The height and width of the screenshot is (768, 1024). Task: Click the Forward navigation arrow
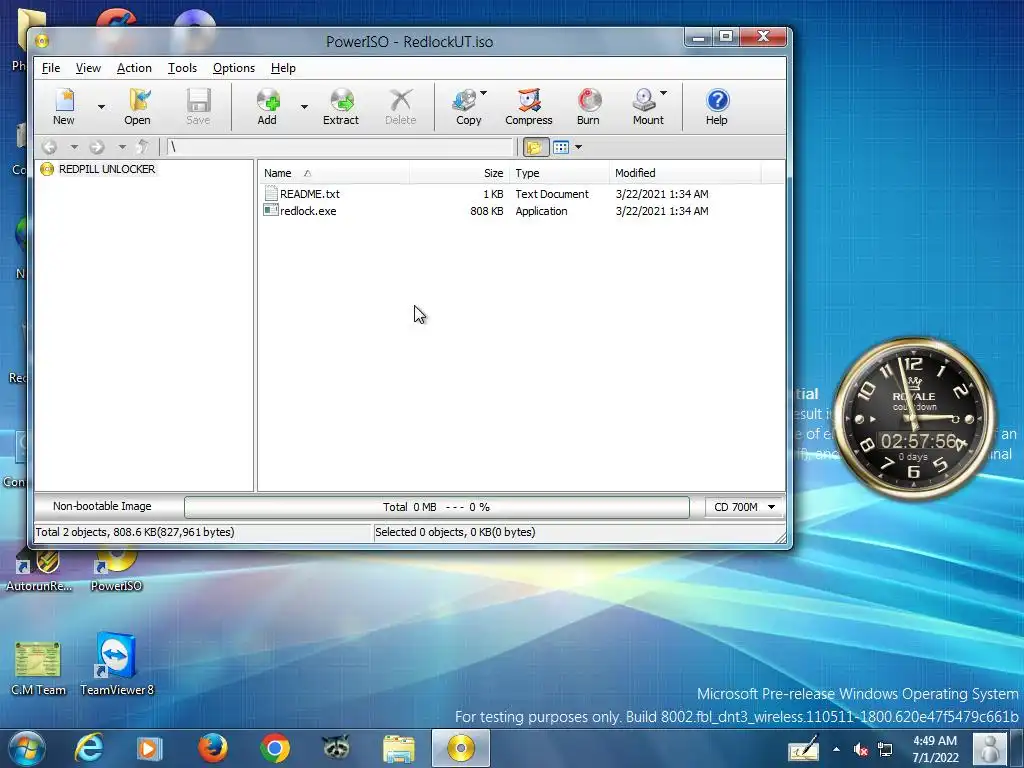97,147
